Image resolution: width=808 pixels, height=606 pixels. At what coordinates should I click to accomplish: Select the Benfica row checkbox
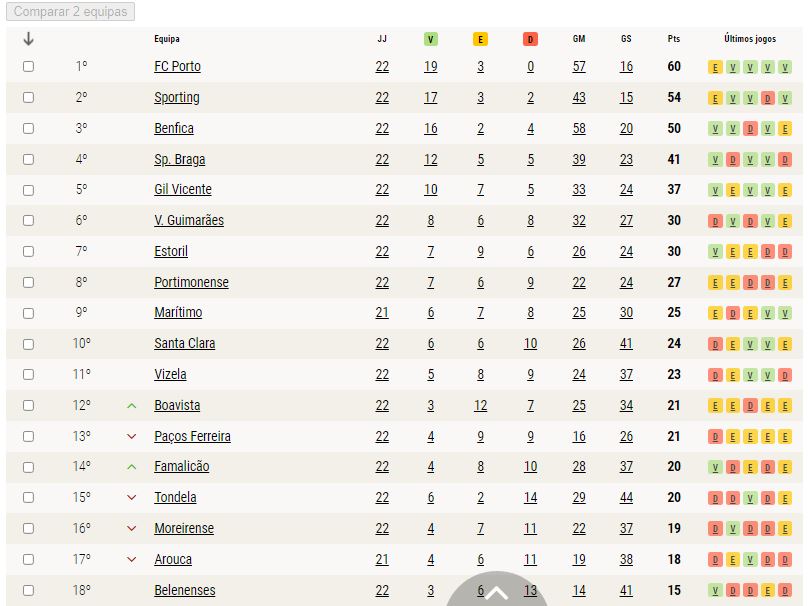tap(28, 128)
